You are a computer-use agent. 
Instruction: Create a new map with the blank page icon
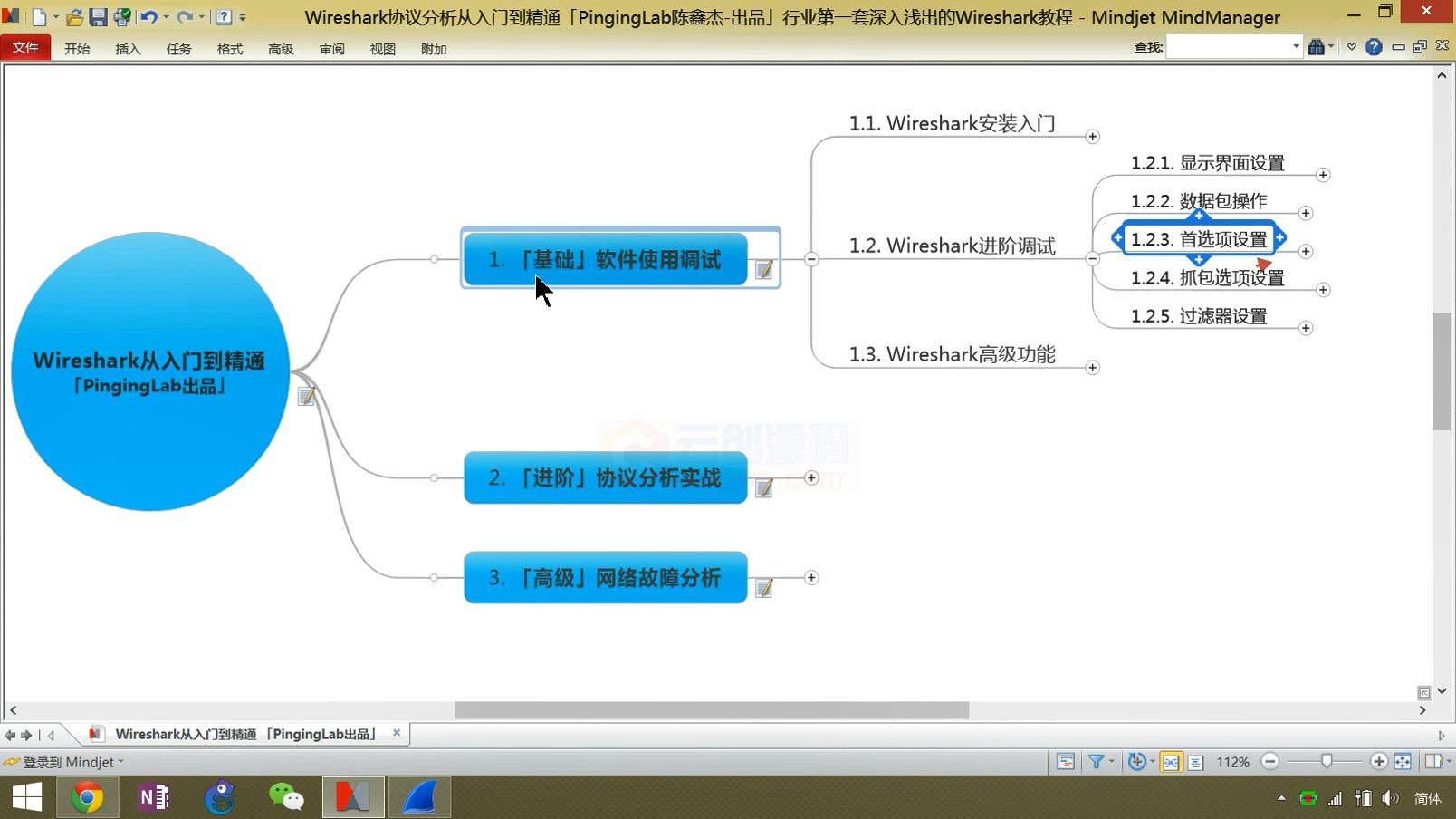tap(39, 17)
